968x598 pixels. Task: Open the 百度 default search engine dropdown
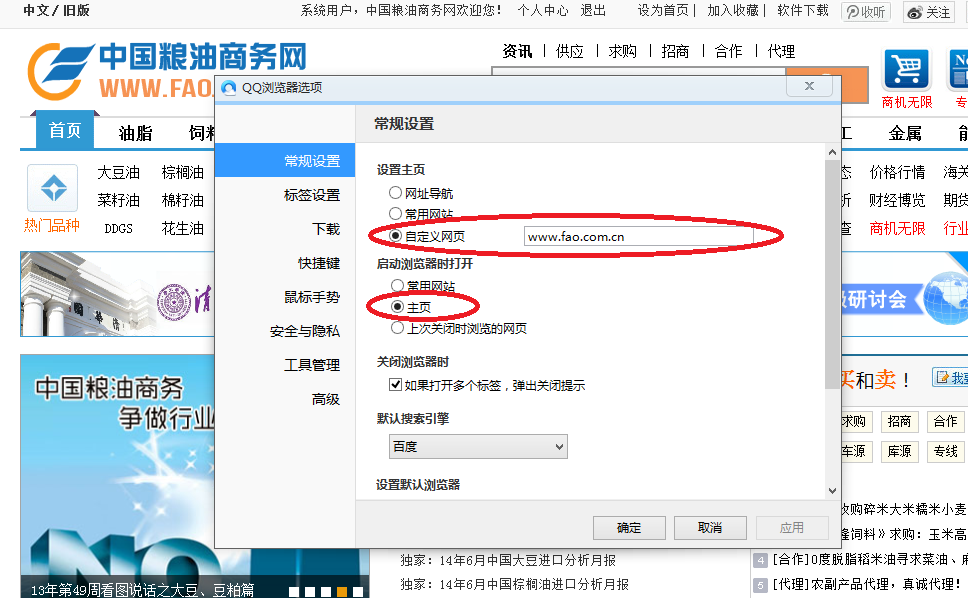[x=478, y=447]
